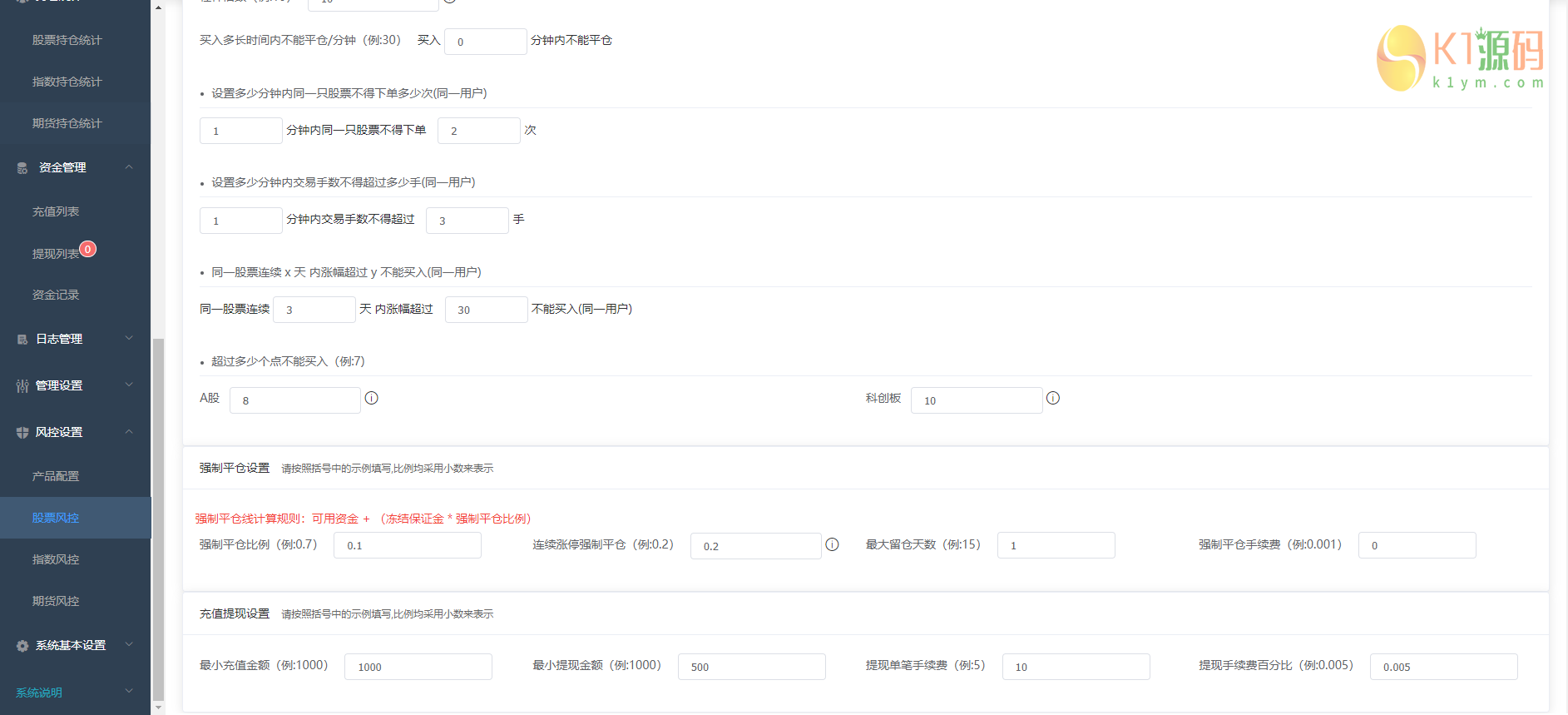The width and height of the screenshot is (1568, 715).
Task: Click the minutes field before 分钟内交易手数不得超过
Action: pos(241,221)
